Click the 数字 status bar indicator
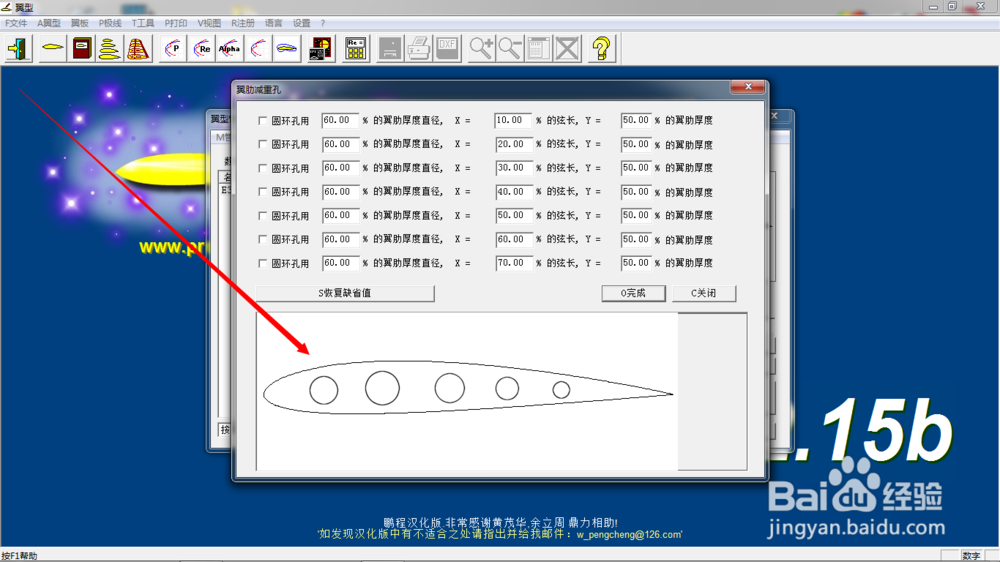1000x562 pixels. coord(971,556)
